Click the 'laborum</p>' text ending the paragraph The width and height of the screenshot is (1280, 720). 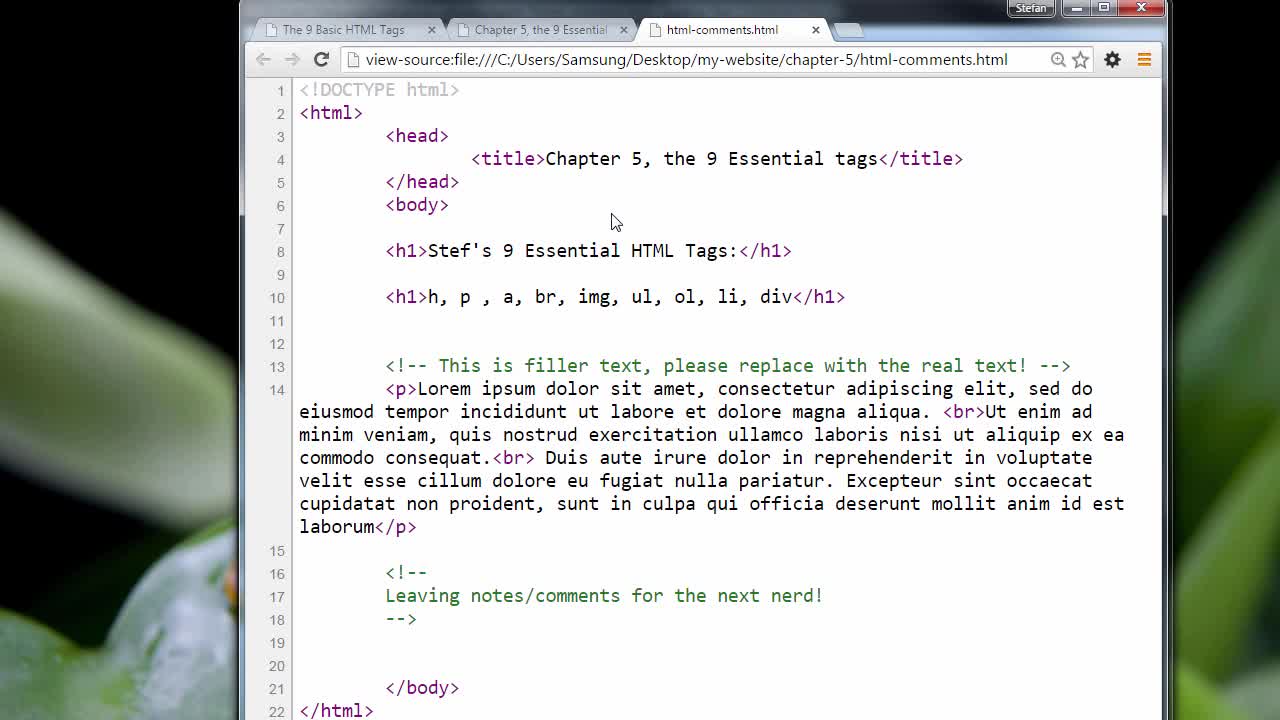[358, 527]
